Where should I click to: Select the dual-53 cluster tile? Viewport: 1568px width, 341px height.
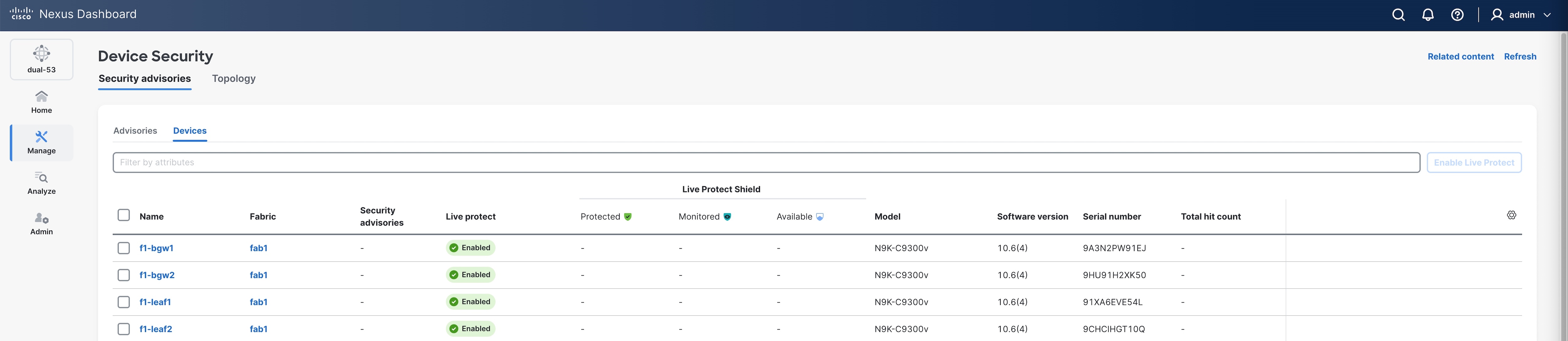pyautogui.click(x=41, y=59)
